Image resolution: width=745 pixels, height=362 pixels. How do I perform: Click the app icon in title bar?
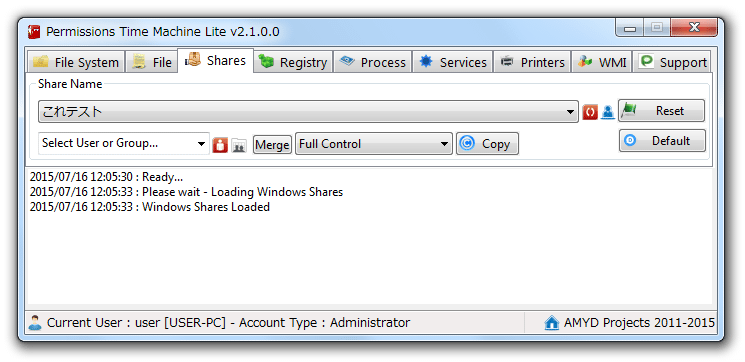pos(34,31)
